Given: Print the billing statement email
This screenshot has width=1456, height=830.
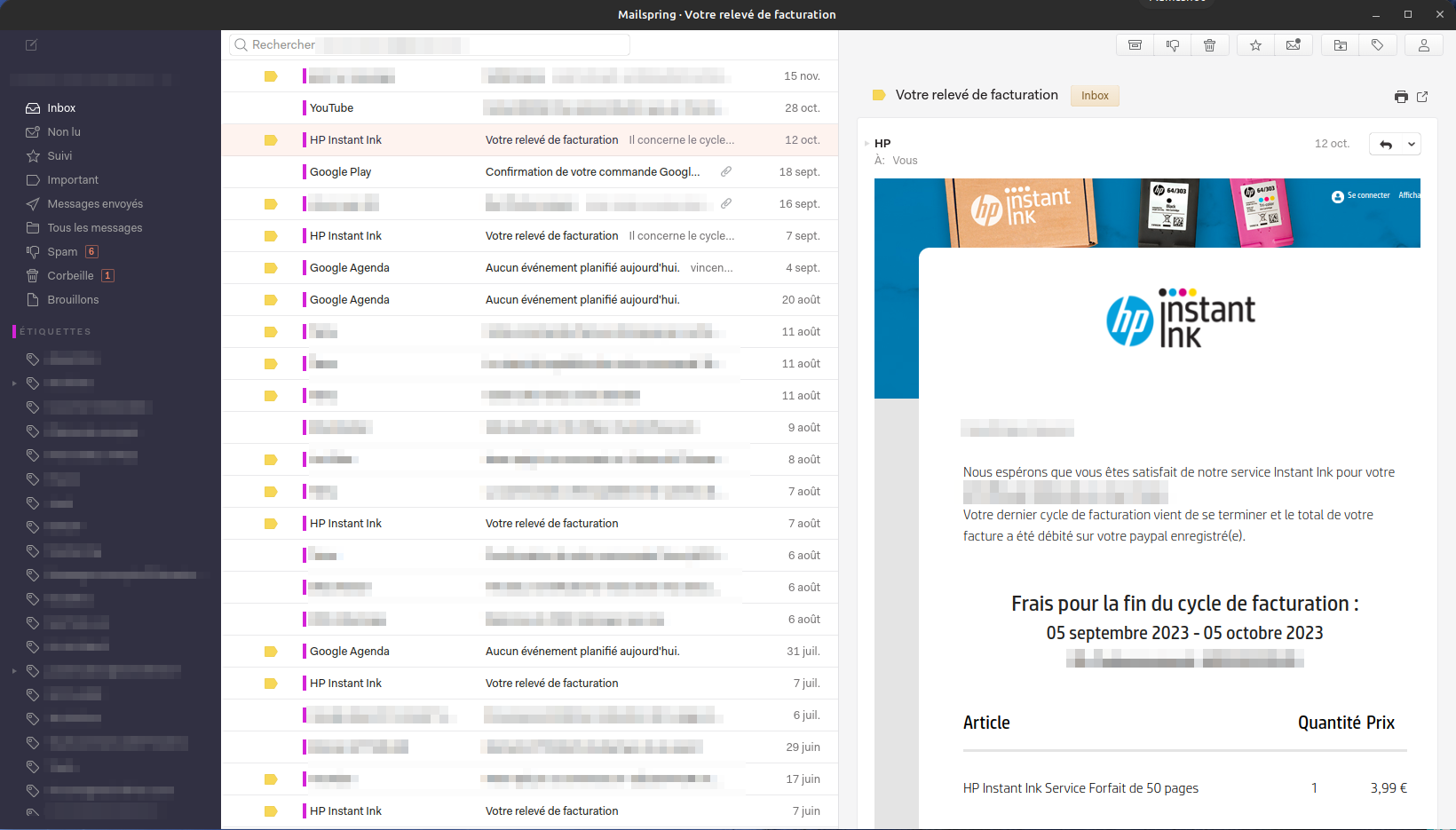Looking at the screenshot, I should [x=1401, y=97].
